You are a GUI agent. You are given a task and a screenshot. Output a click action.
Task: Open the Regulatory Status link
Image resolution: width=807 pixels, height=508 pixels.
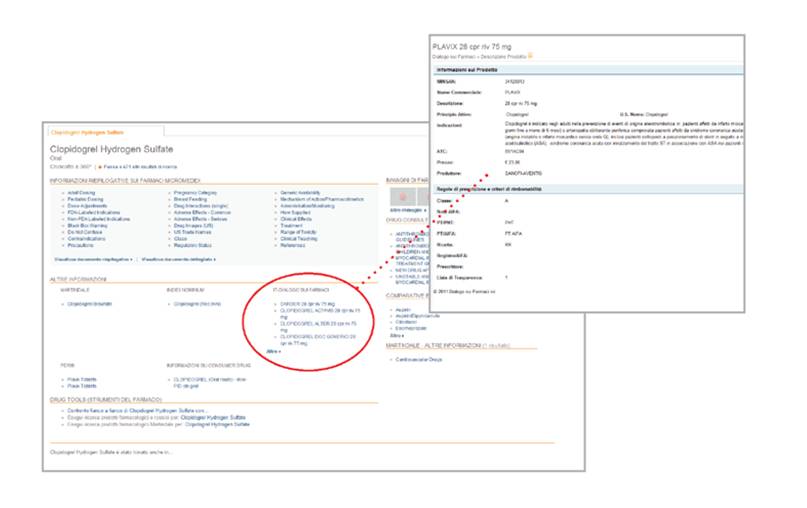point(192,246)
